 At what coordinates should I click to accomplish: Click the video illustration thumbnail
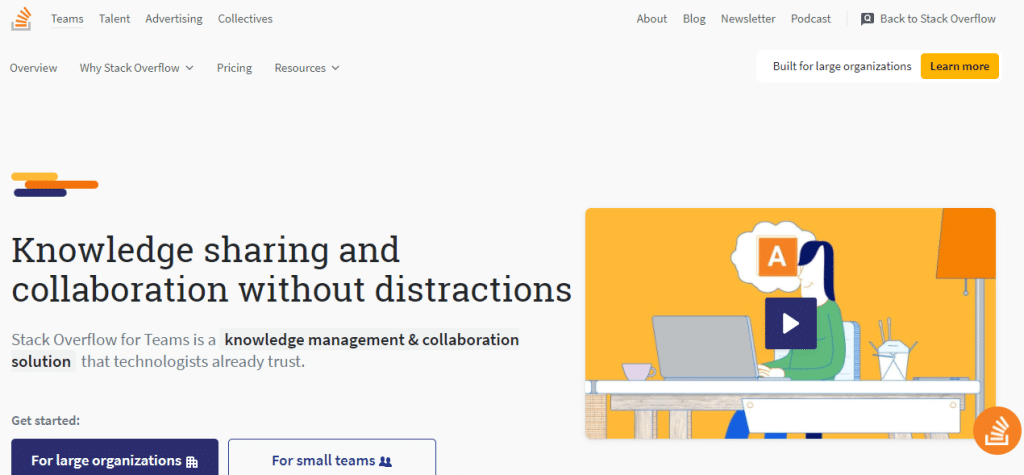point(790,323)
